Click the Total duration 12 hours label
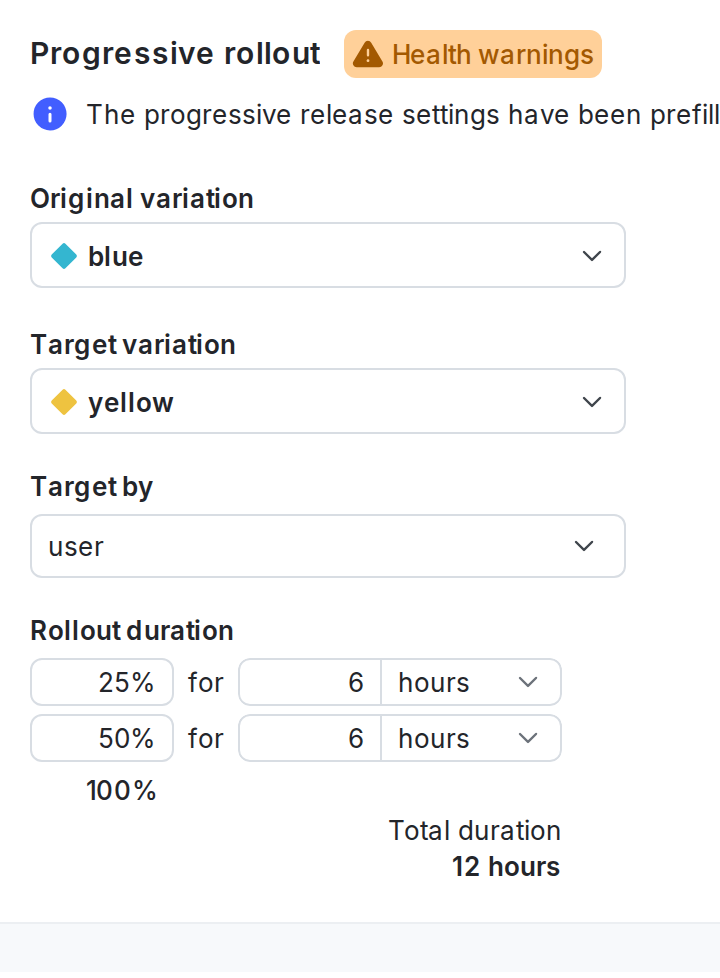Image resolution: width=720 pixels, height=978 pixels. click(x=474, y=848)
